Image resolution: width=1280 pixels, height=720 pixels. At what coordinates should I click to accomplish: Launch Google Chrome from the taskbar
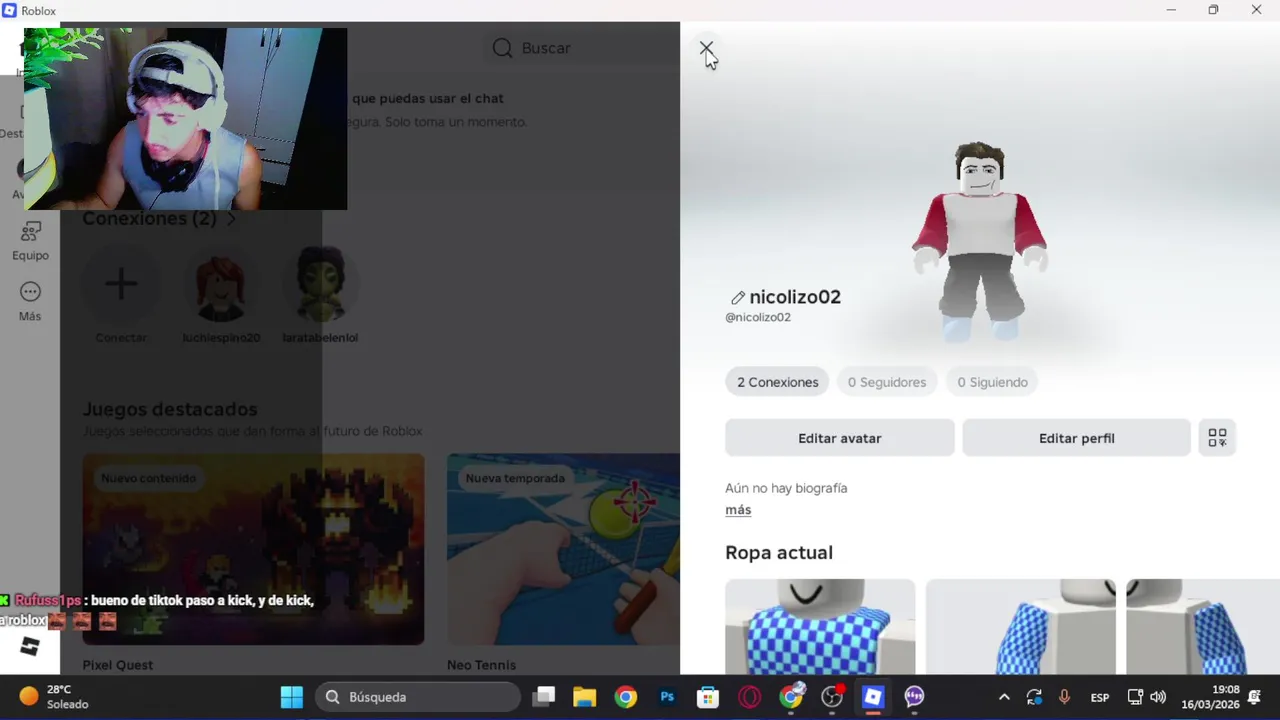(626, 697)
